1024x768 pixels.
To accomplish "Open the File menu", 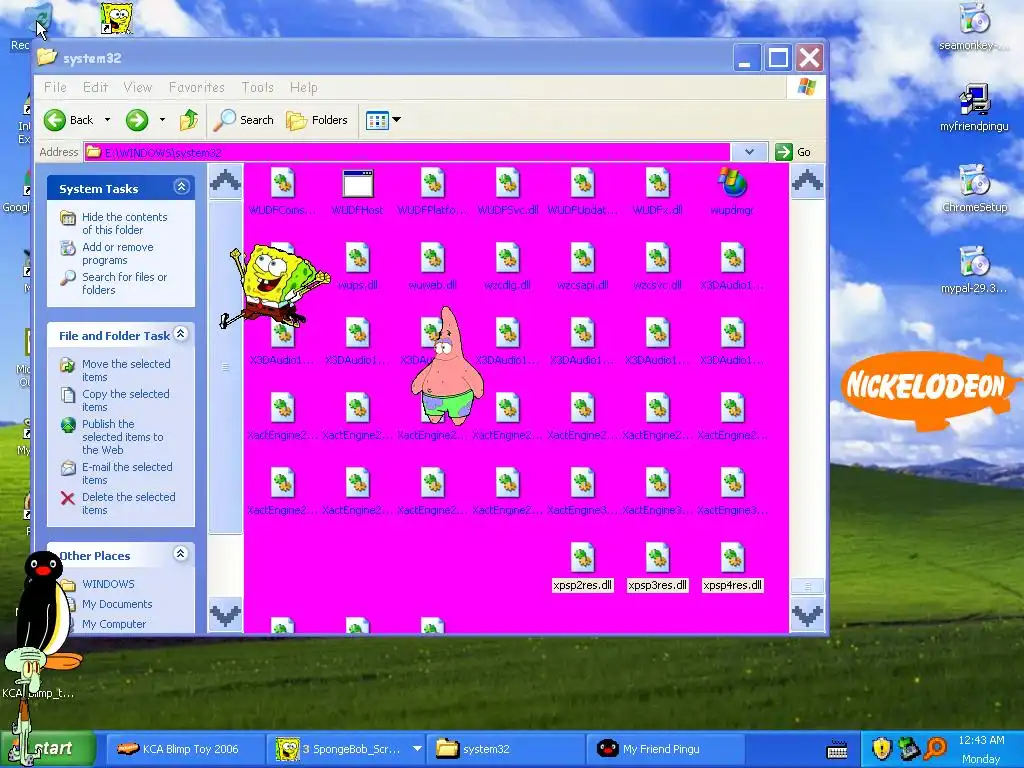I will [55, 87].
